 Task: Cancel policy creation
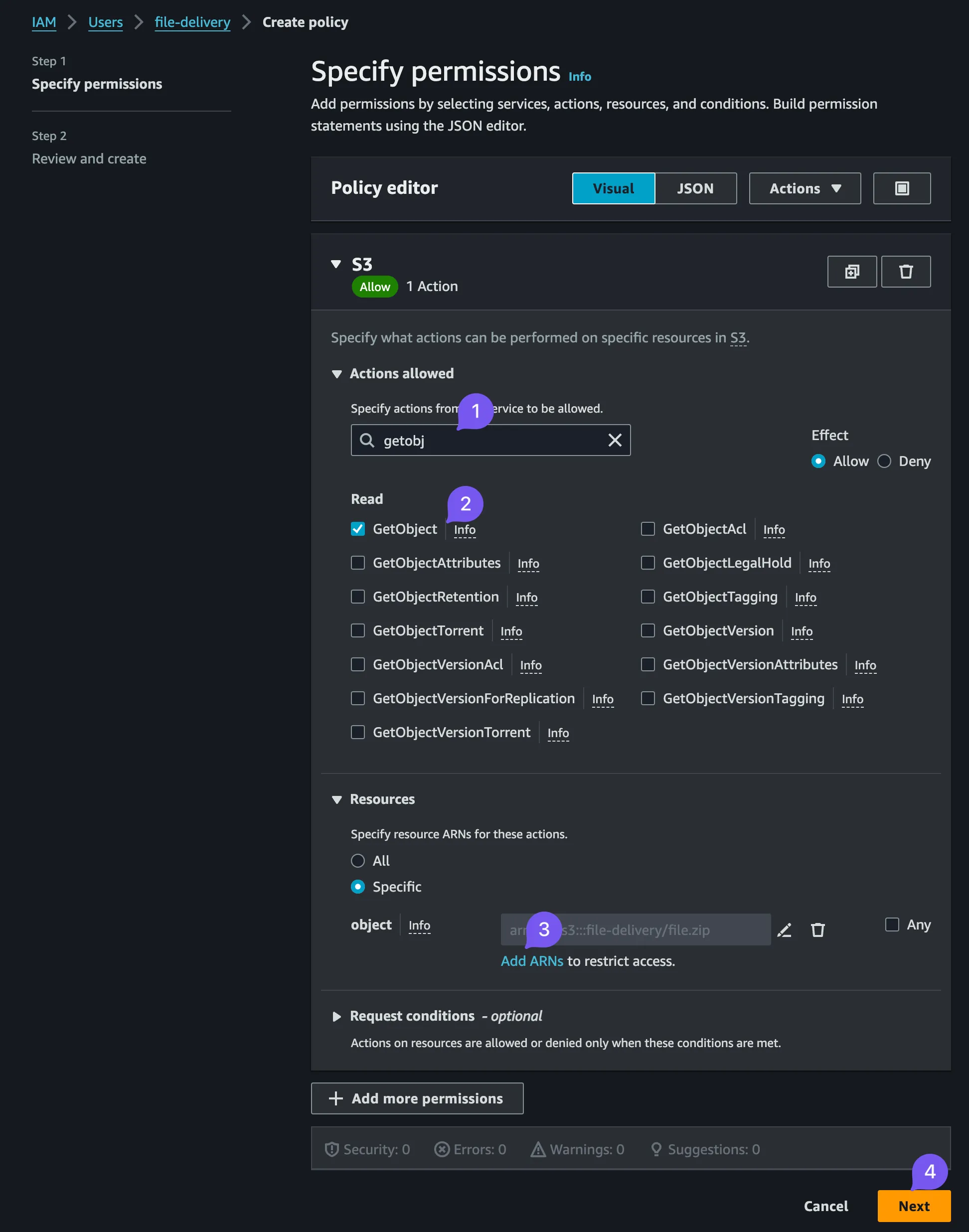coord(825,1207)
